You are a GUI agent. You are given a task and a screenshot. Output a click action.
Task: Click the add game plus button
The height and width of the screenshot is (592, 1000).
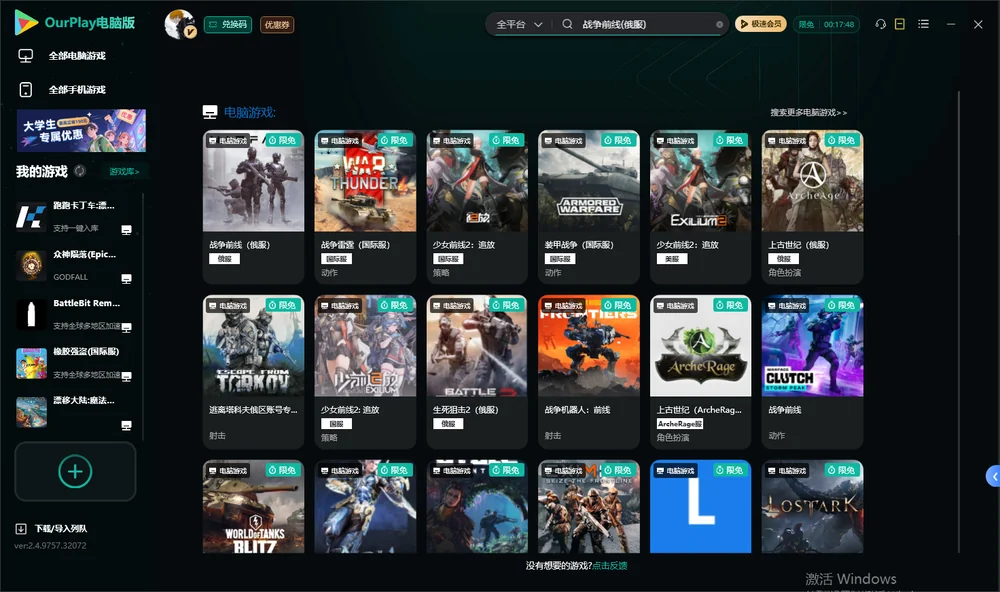(75, 471)
